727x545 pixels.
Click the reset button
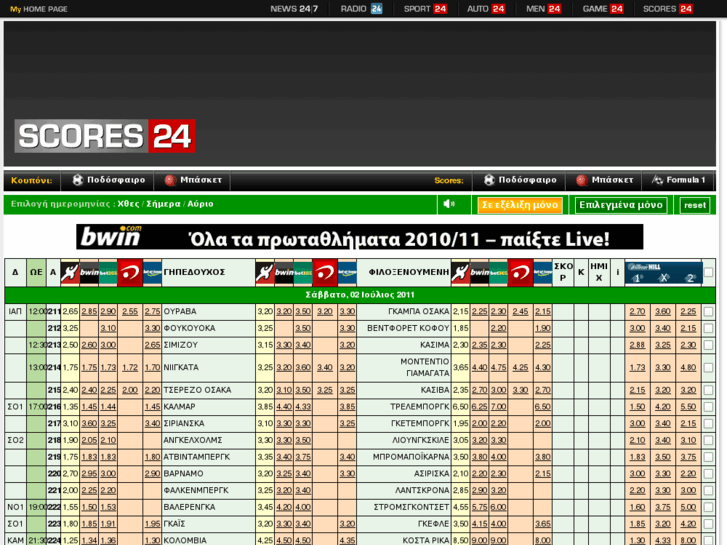695,205
